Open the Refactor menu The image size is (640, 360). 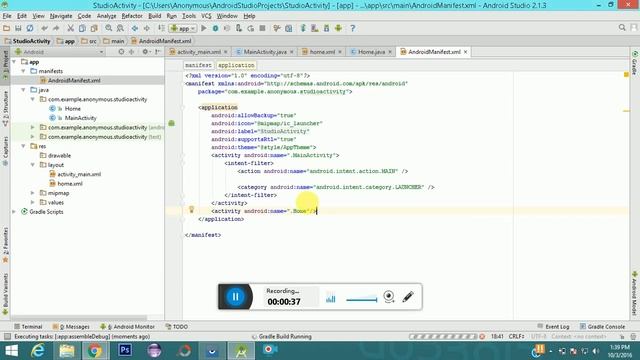[132, 16]
